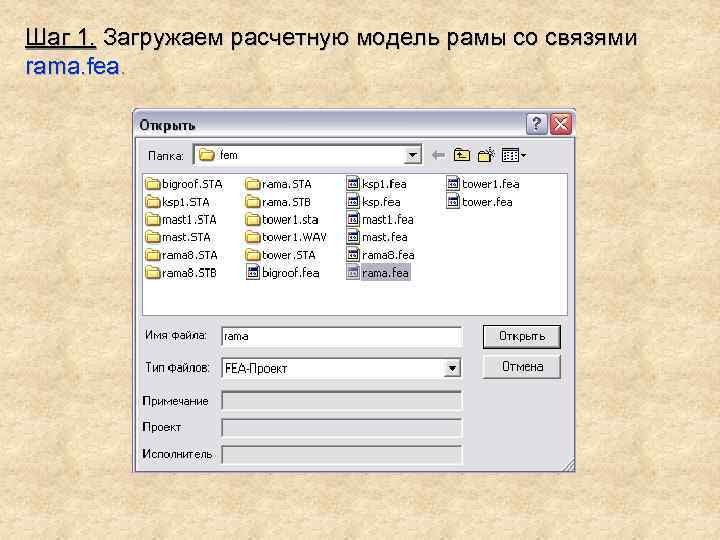Click the FEA-Проект file type text

tap(256, 368)
